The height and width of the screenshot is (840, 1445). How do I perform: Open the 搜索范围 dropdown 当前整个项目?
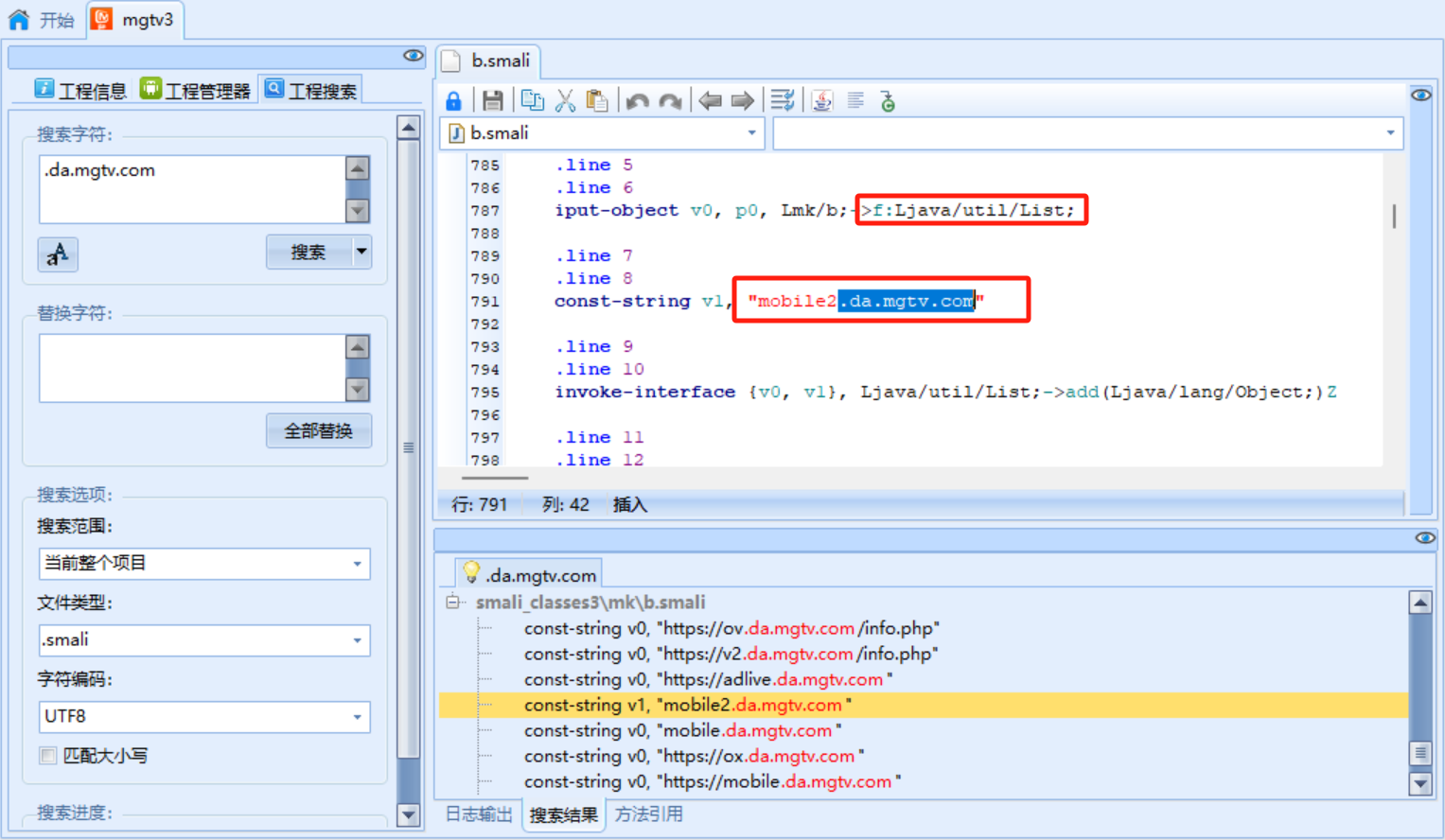(x=203, y=563)
